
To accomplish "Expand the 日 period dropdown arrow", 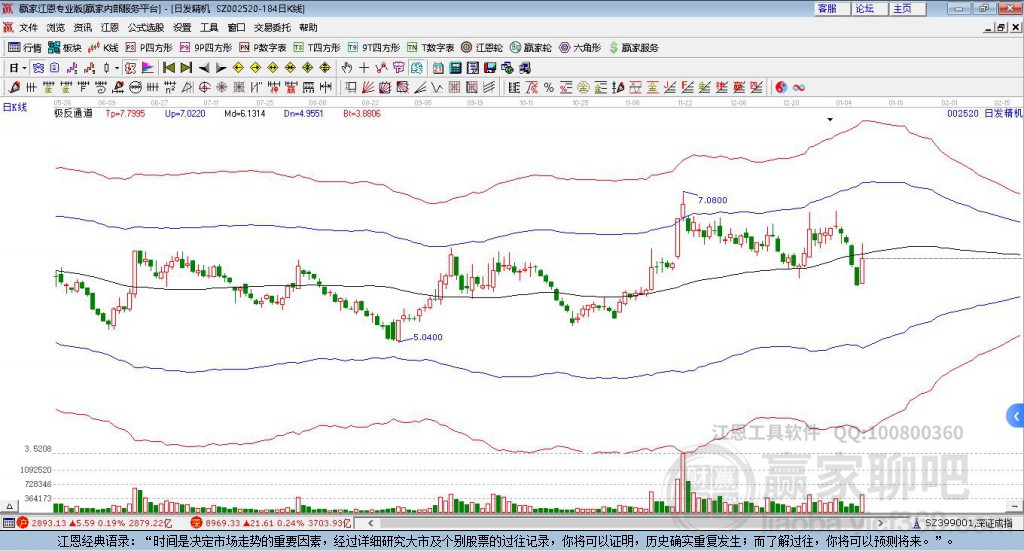I will (24, 68).
